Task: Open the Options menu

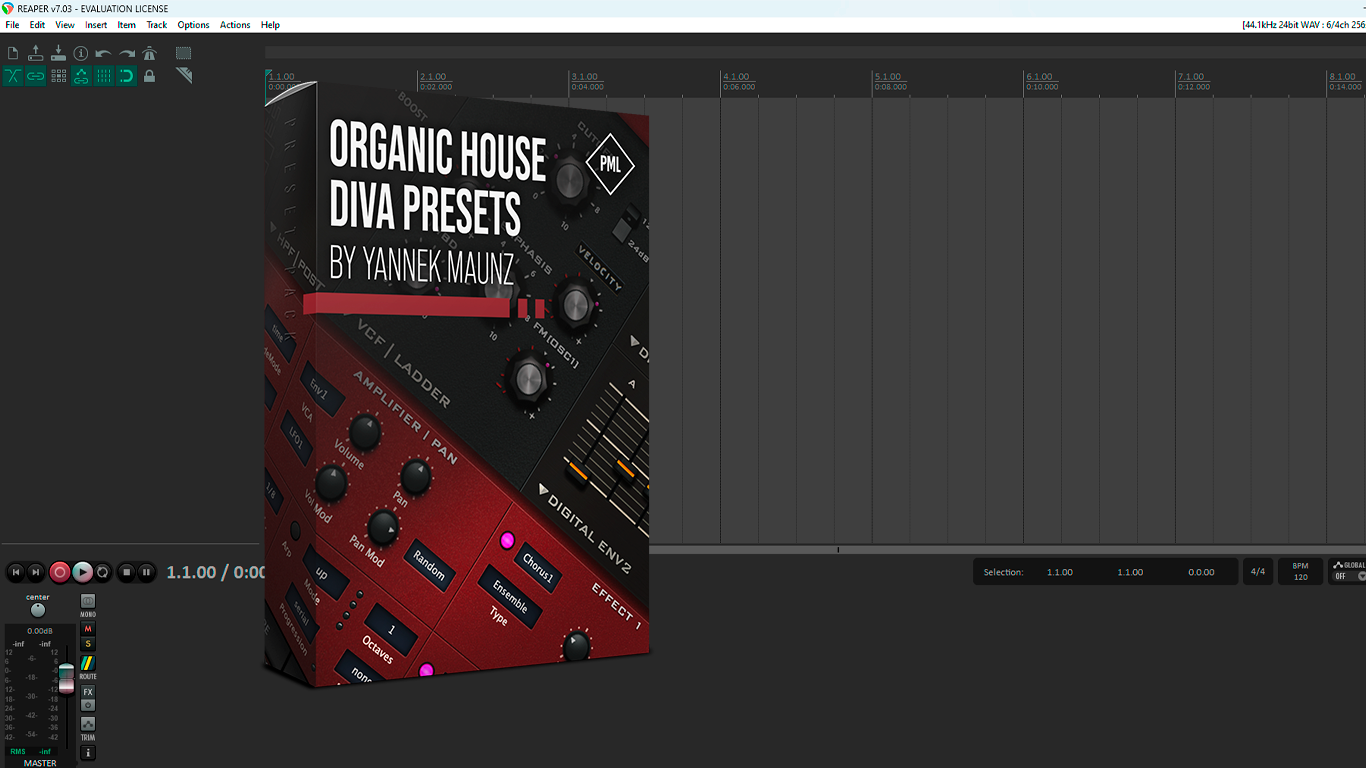Action: (194, 25)
